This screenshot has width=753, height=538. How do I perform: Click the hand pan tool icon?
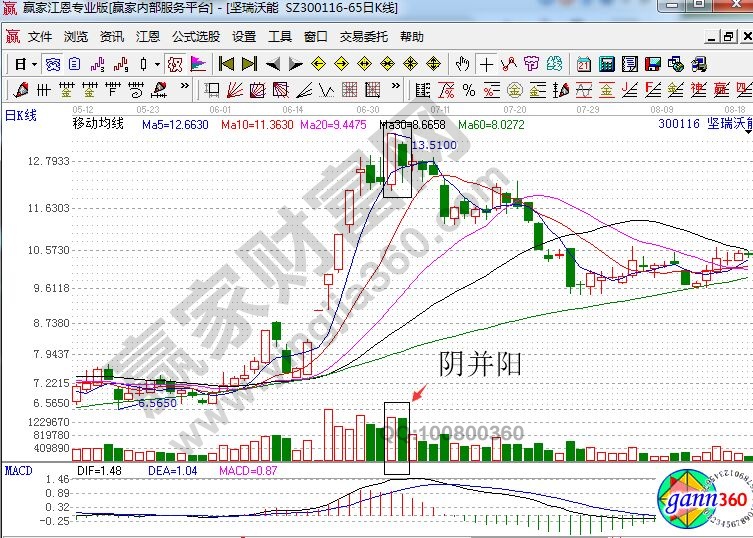[462, 64]
